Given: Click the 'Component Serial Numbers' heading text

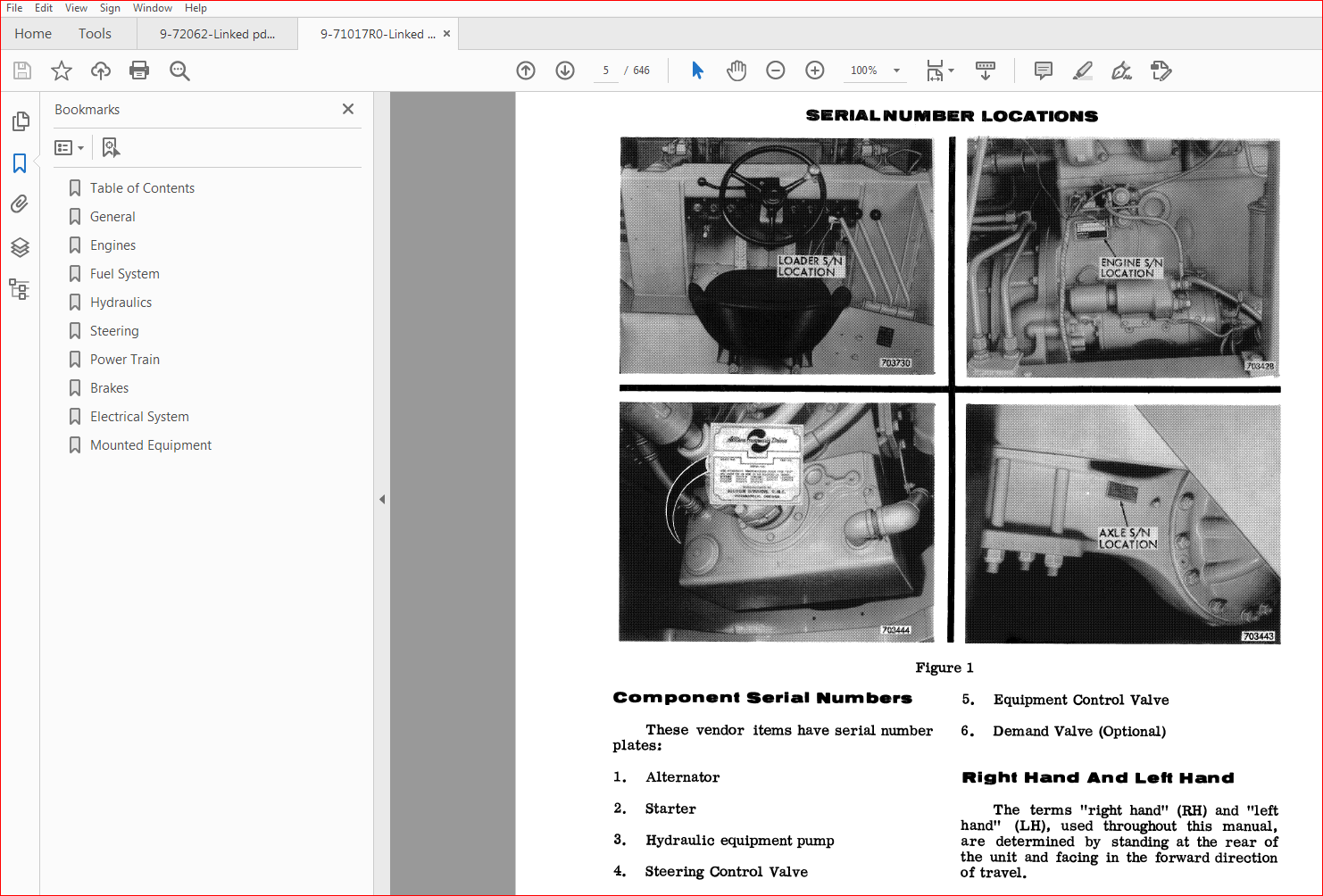Looking at the screenshot, I should 762,698.
